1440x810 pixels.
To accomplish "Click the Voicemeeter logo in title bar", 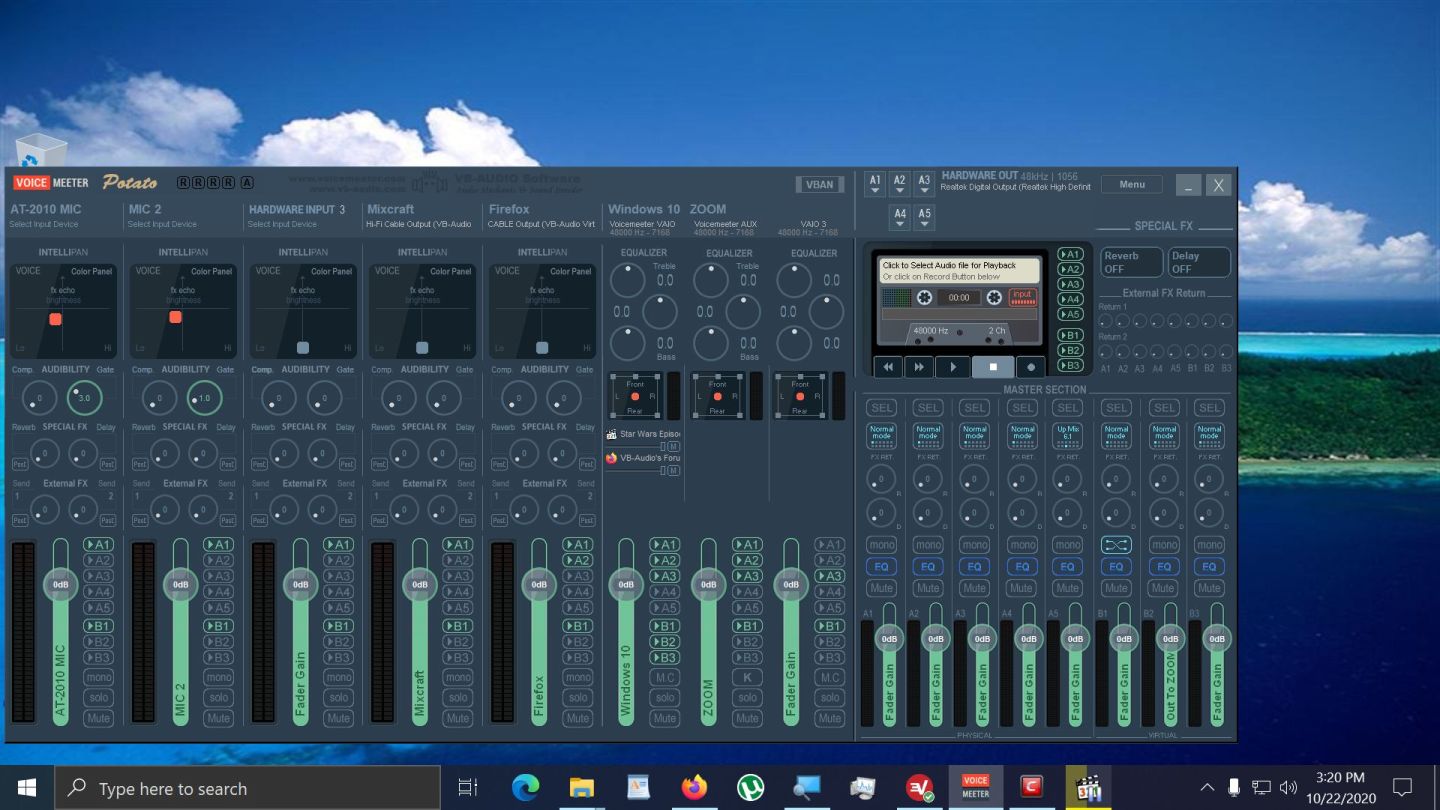I will pyautogui.click(x=51, y=183).
